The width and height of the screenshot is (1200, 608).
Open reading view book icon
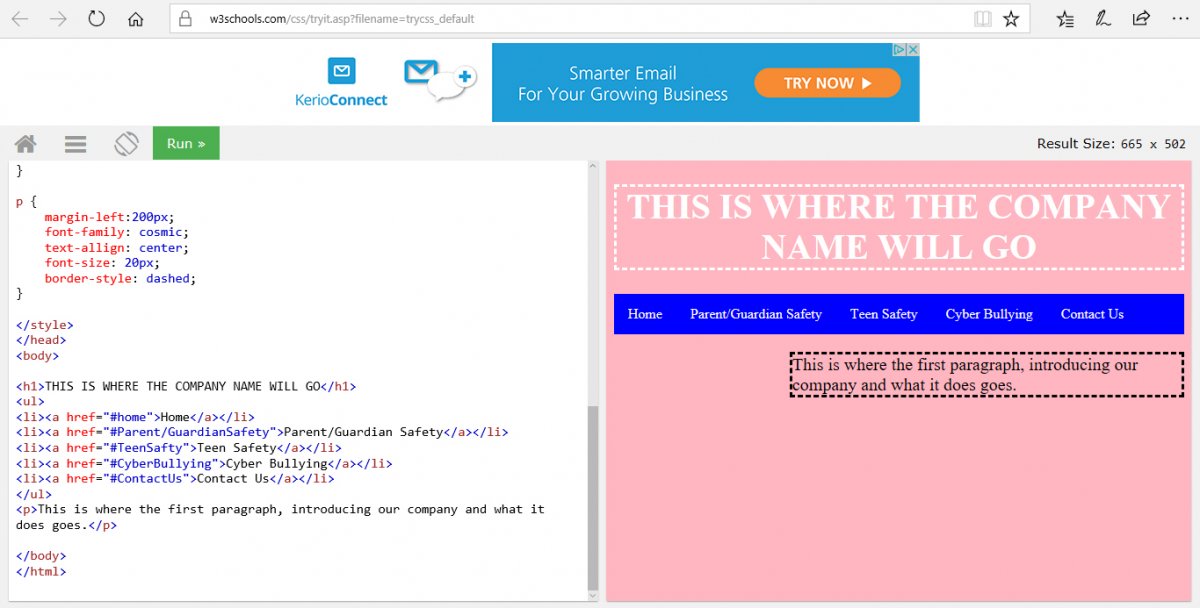point(983,19)
